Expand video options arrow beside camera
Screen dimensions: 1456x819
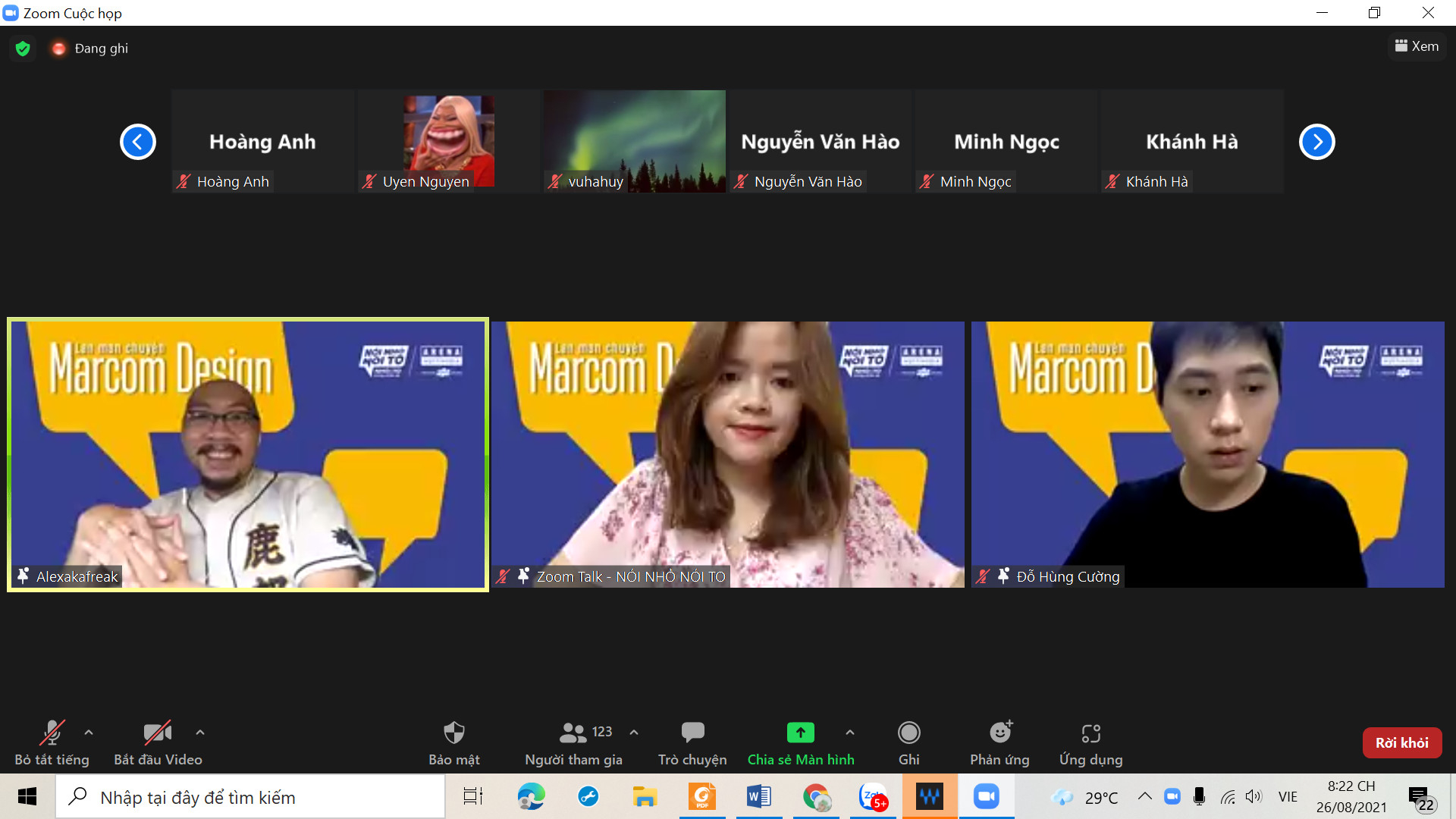[200, 733]
